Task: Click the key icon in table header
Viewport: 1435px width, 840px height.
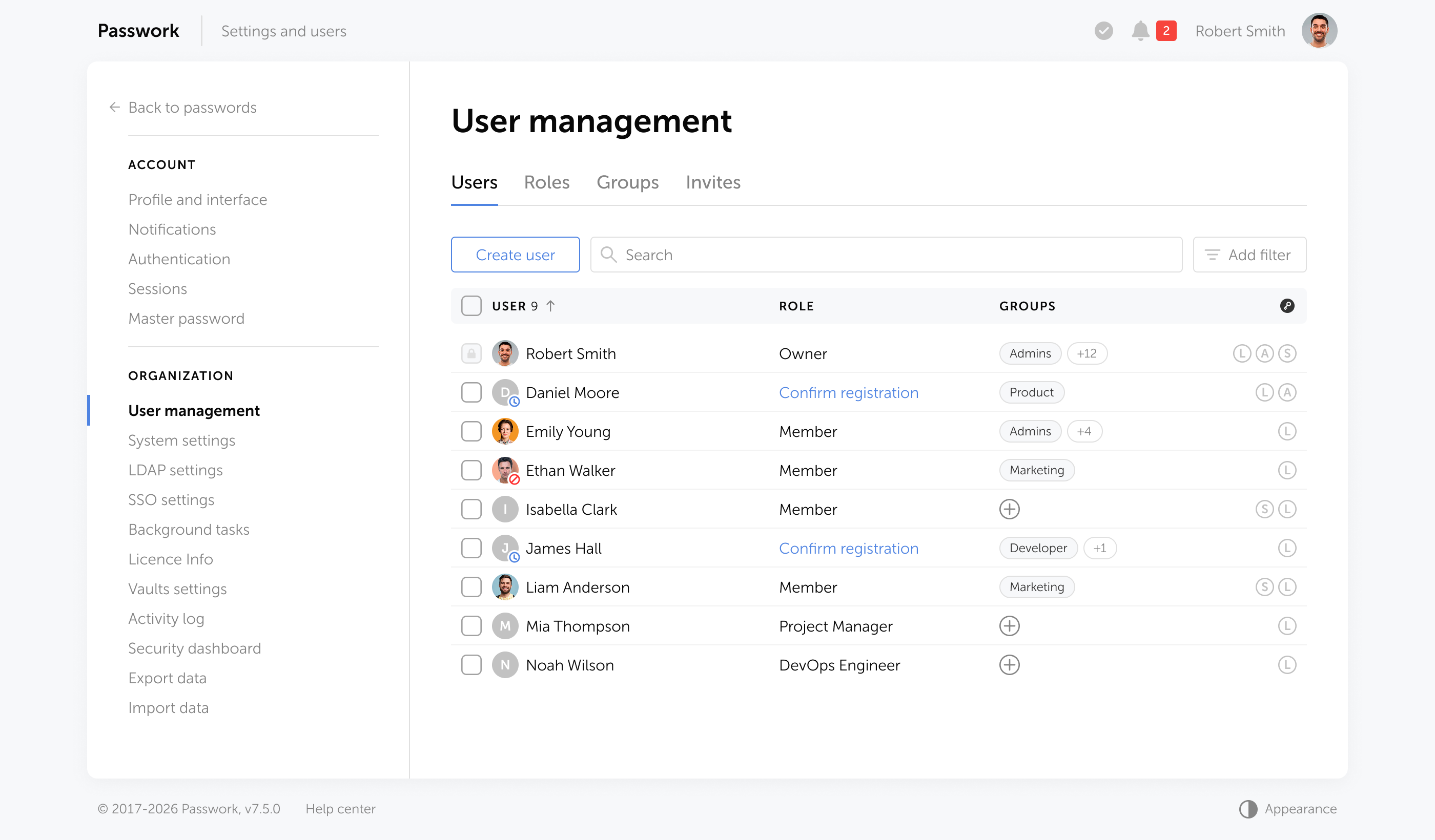Action: pyautogui.click(x=1287, y=306)
